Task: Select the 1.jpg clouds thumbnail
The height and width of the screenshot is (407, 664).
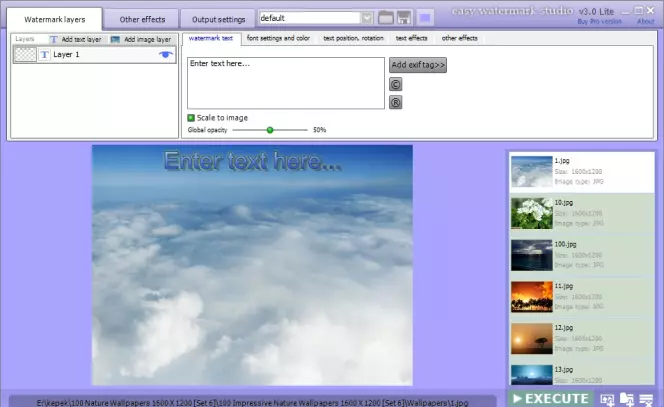Action: click(x=531, y=172)
